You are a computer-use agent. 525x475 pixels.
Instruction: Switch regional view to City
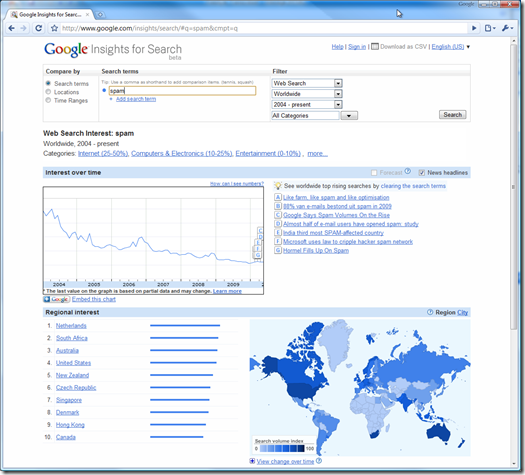(462, 312)
